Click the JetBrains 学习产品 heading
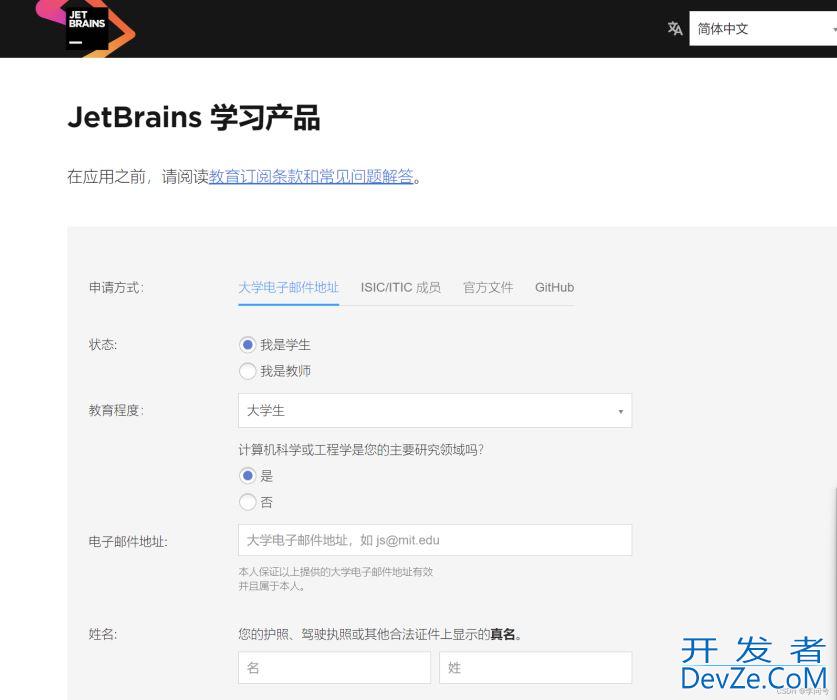 [x=194, y=117]
